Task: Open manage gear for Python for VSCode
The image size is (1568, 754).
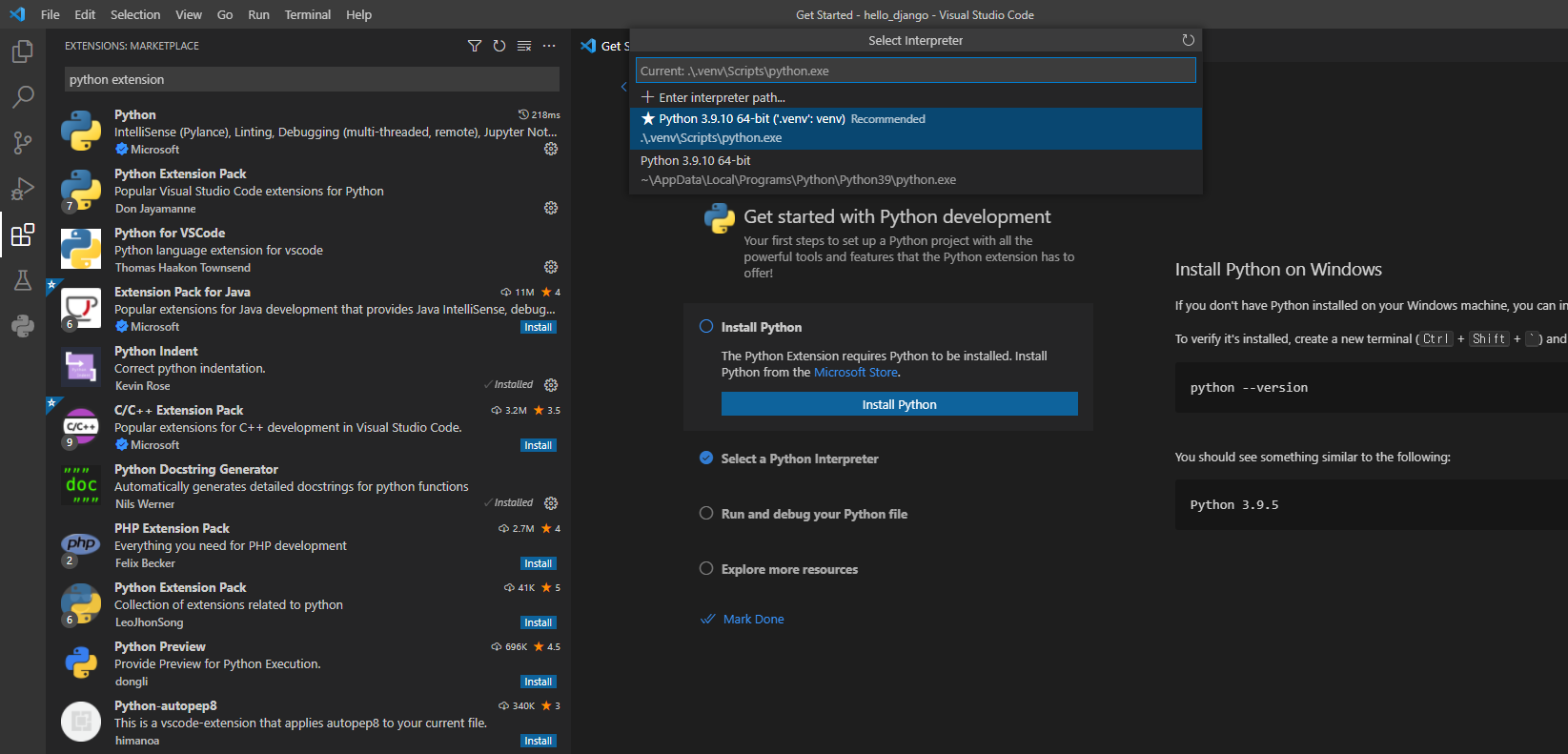Action: pos(551,267)
